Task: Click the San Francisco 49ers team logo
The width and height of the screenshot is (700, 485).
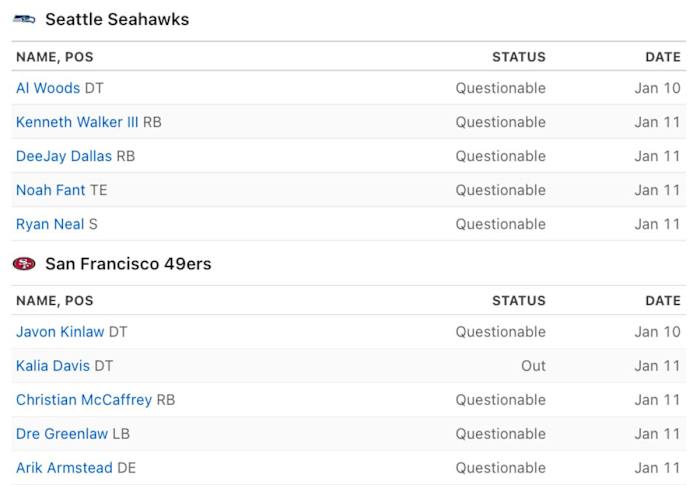Action: (24, 264)
